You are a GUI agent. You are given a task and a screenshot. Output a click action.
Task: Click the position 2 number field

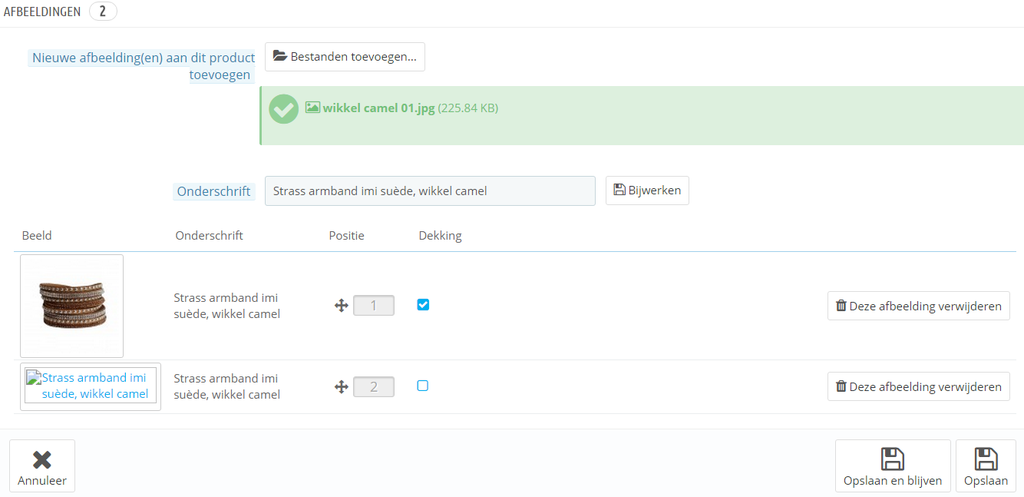(374, 386)
